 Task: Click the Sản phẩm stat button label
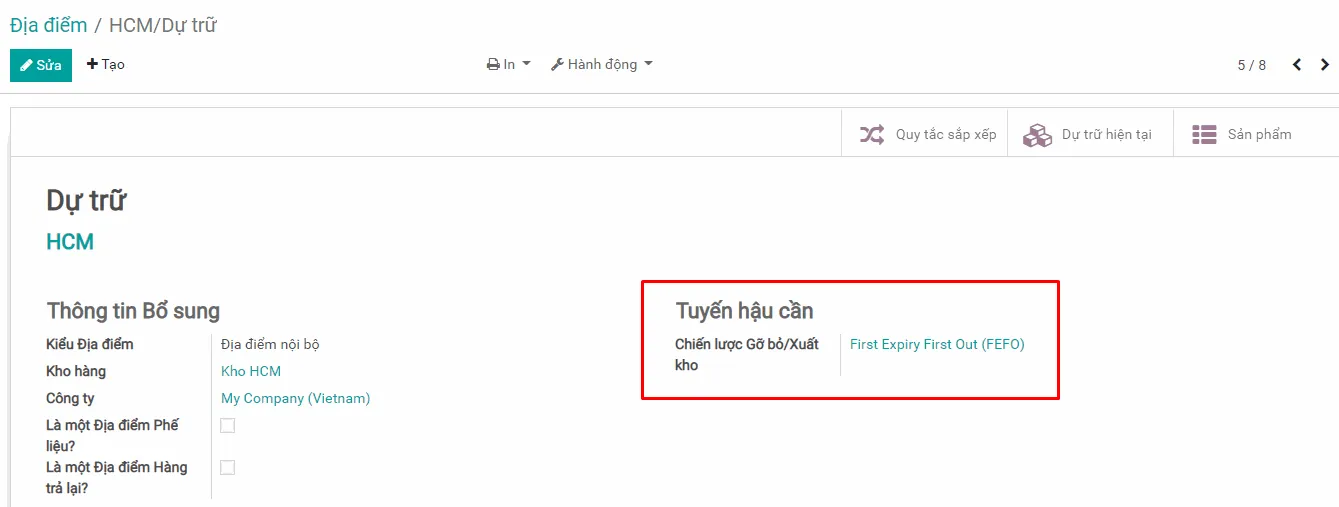[x=1259, y=135]
